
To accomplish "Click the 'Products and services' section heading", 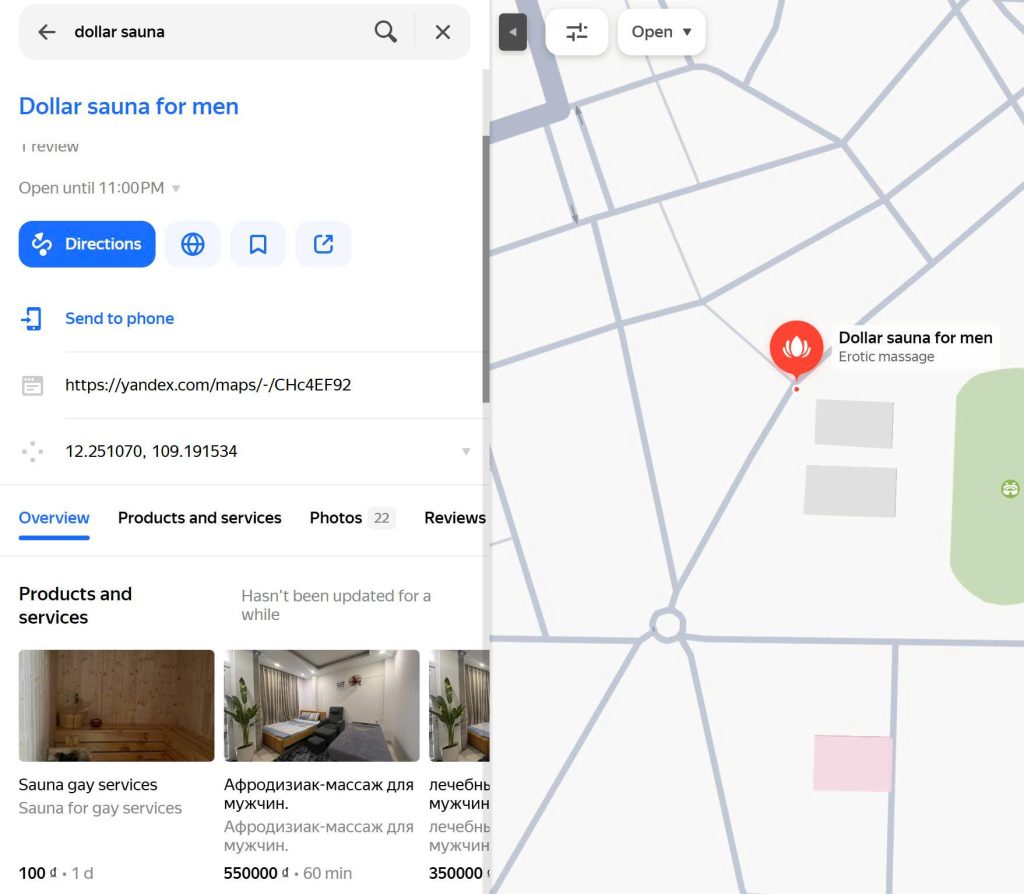I will pos(75,605).
